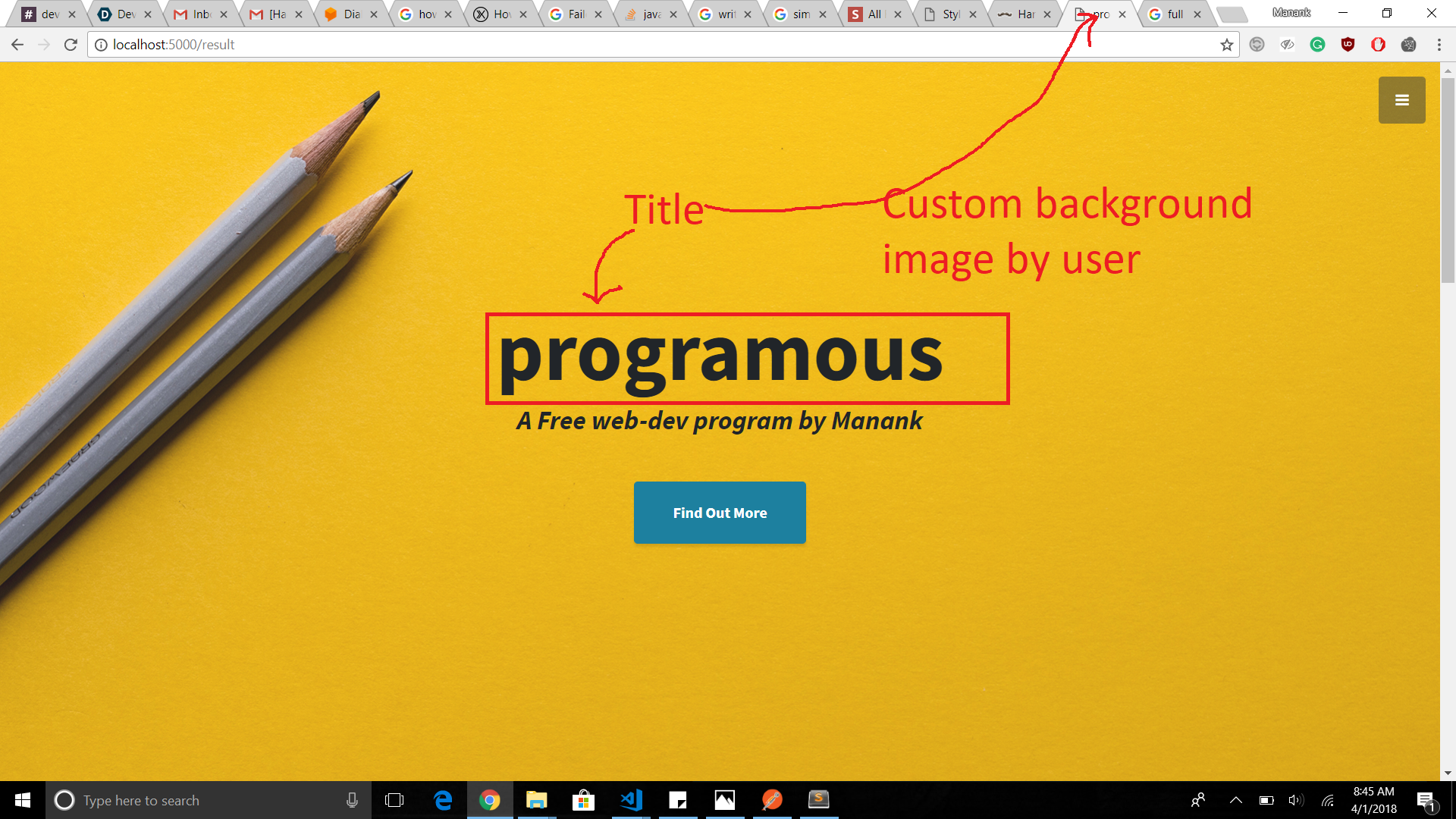Screen dimensions: 1456x819
Task: Open Visual Studio Code from taskbar
Action: tap(631, 800)
